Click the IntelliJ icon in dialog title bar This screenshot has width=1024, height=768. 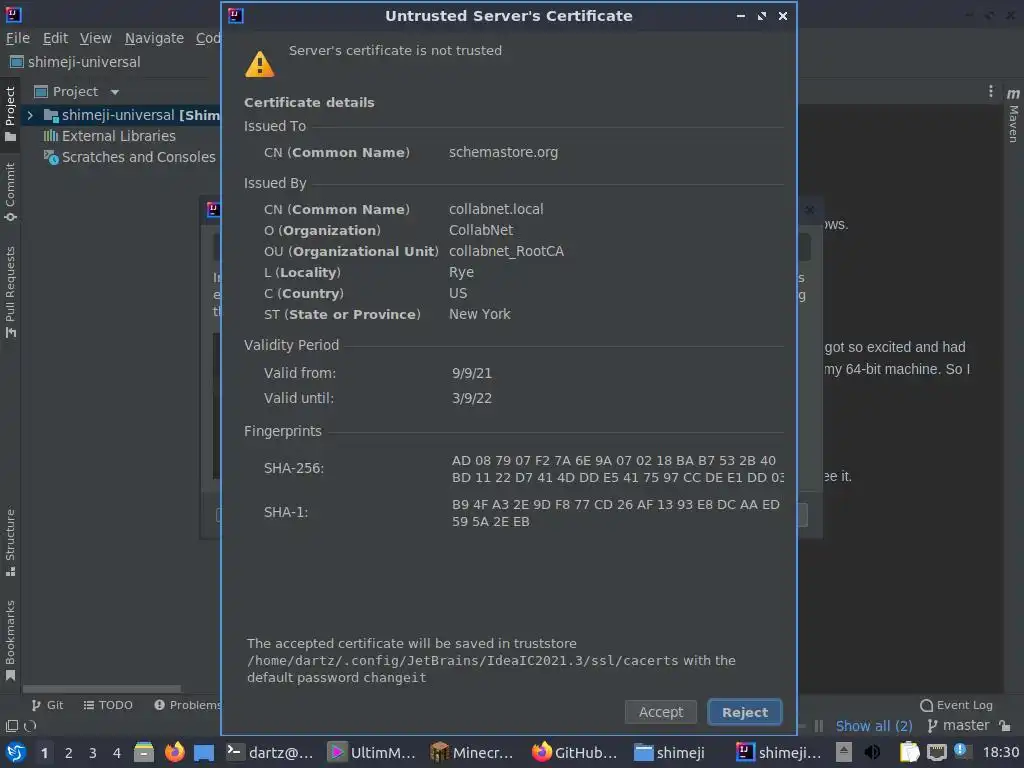236,16
